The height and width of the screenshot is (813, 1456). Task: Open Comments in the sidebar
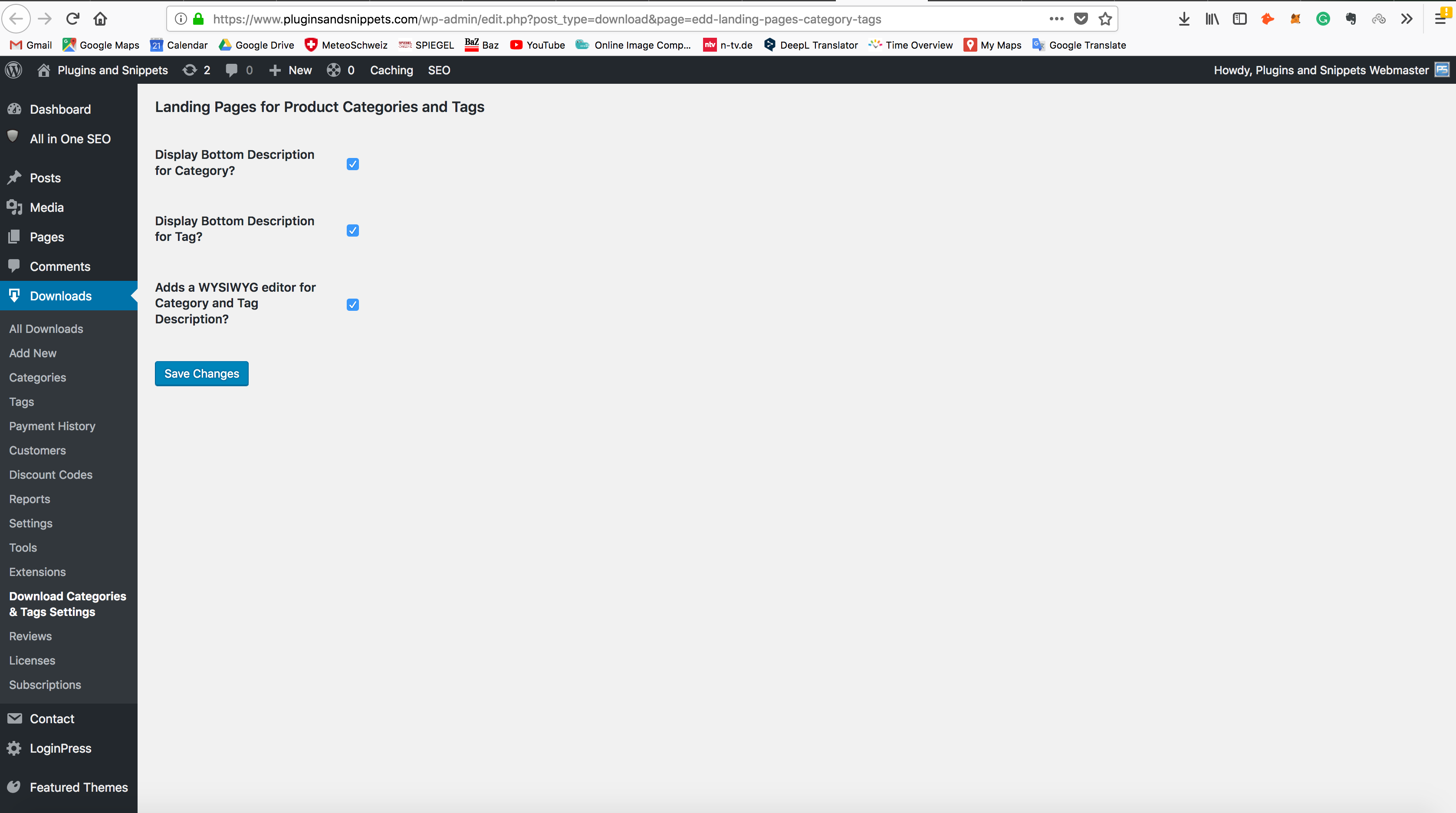point(69,266)
